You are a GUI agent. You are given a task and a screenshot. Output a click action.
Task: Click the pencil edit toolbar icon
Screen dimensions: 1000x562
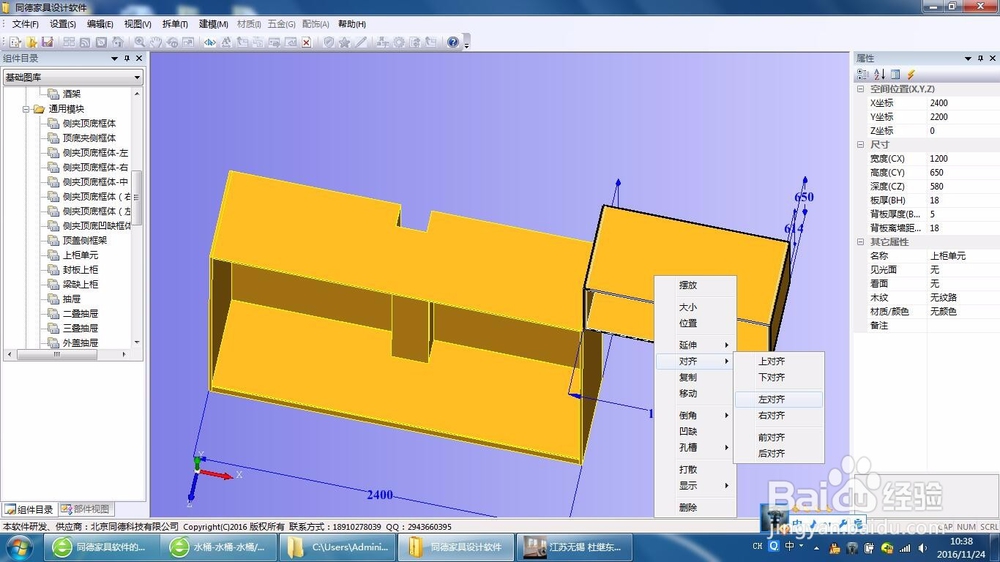(361, 42)
